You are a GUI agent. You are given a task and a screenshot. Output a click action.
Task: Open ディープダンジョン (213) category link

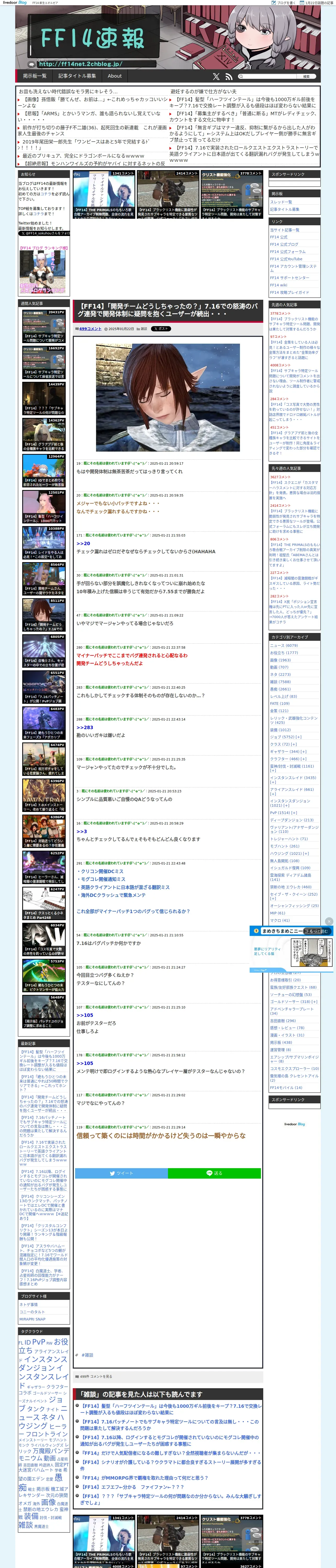point(292,820)
